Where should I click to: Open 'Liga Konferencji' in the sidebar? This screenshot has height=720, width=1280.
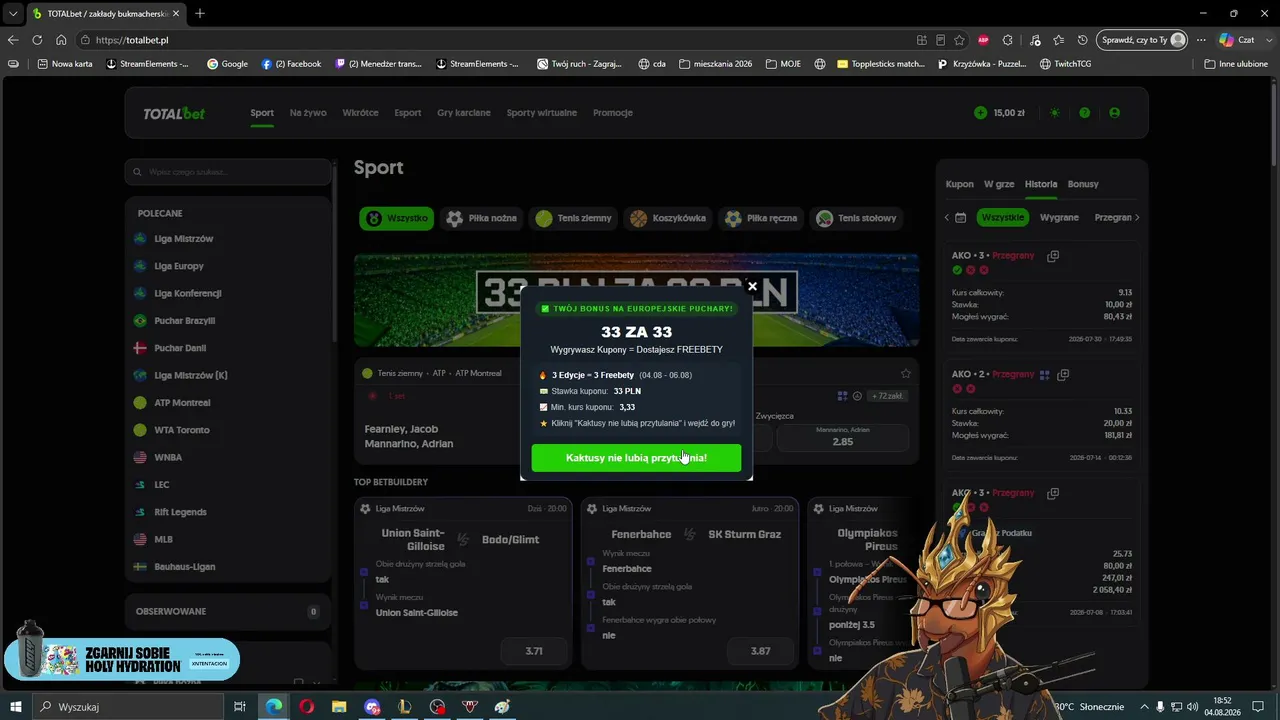click(x=187, y=293)
